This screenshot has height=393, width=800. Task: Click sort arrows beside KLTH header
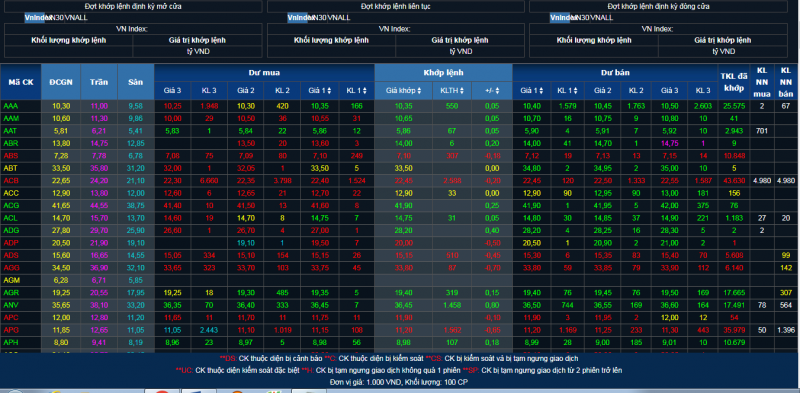461,90
